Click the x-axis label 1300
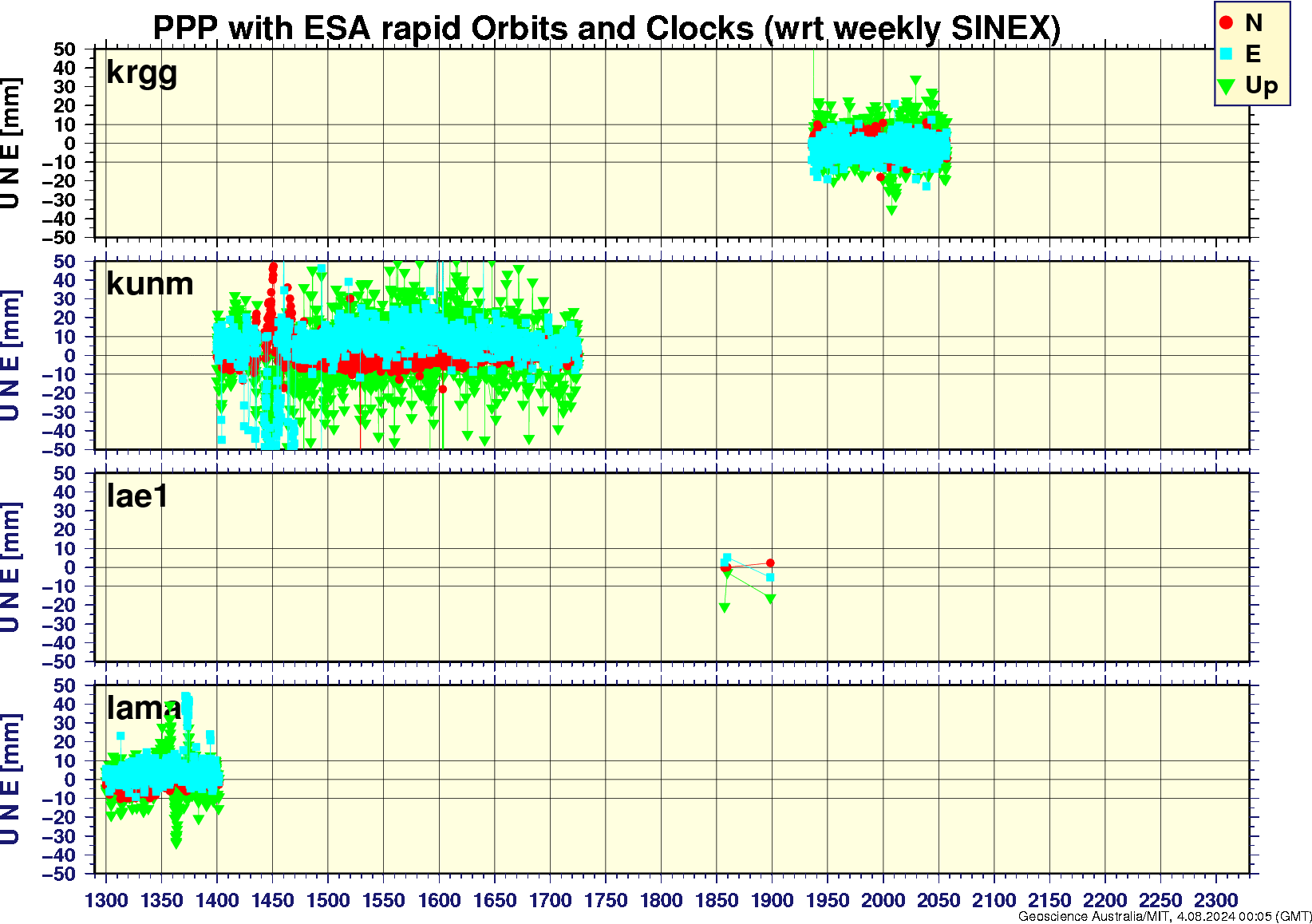 pyautogui.click(x=106, y=900)
